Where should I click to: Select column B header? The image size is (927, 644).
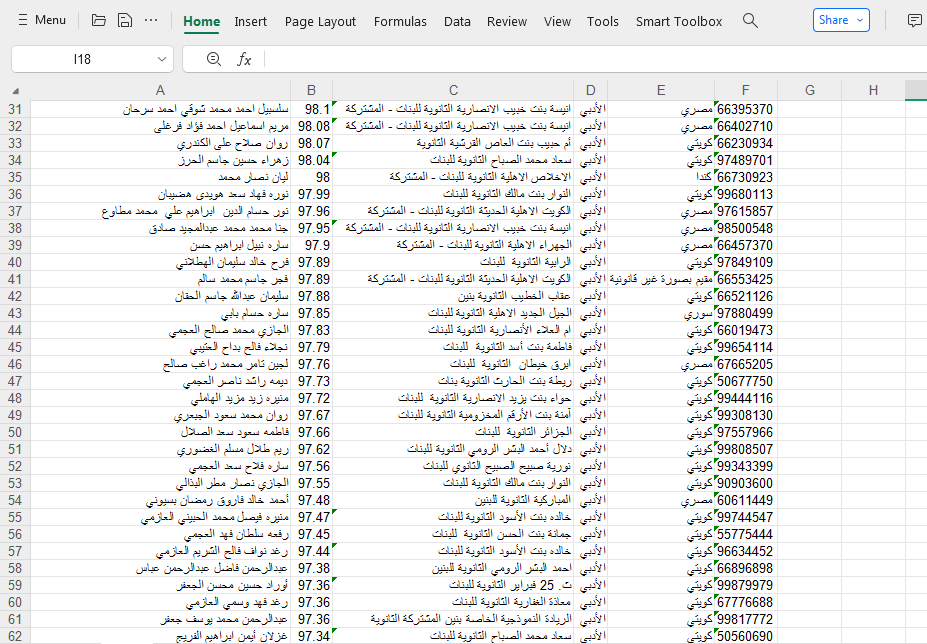(311, 91)
